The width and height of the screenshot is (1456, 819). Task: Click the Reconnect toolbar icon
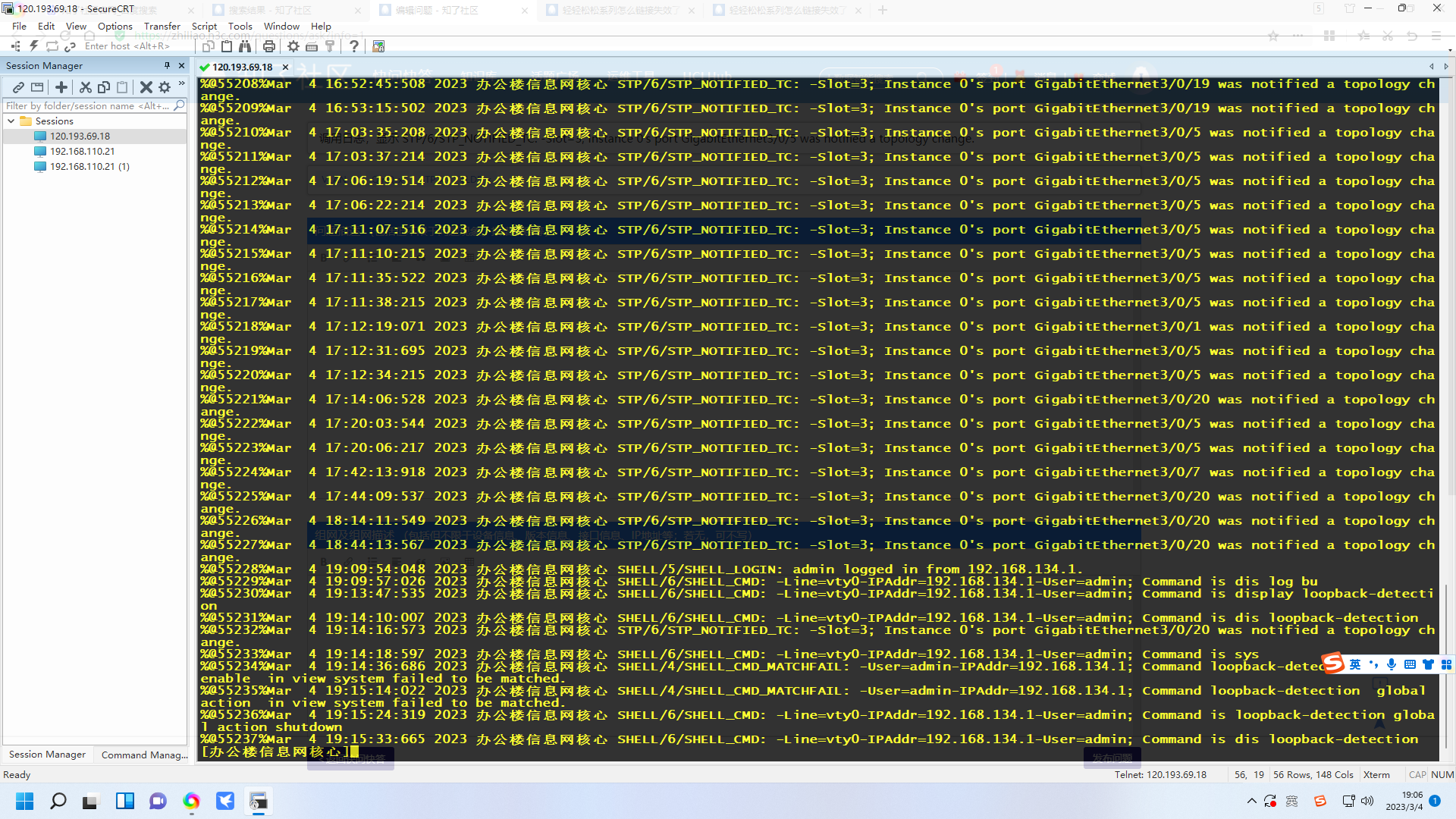click(x=52, y=46)
